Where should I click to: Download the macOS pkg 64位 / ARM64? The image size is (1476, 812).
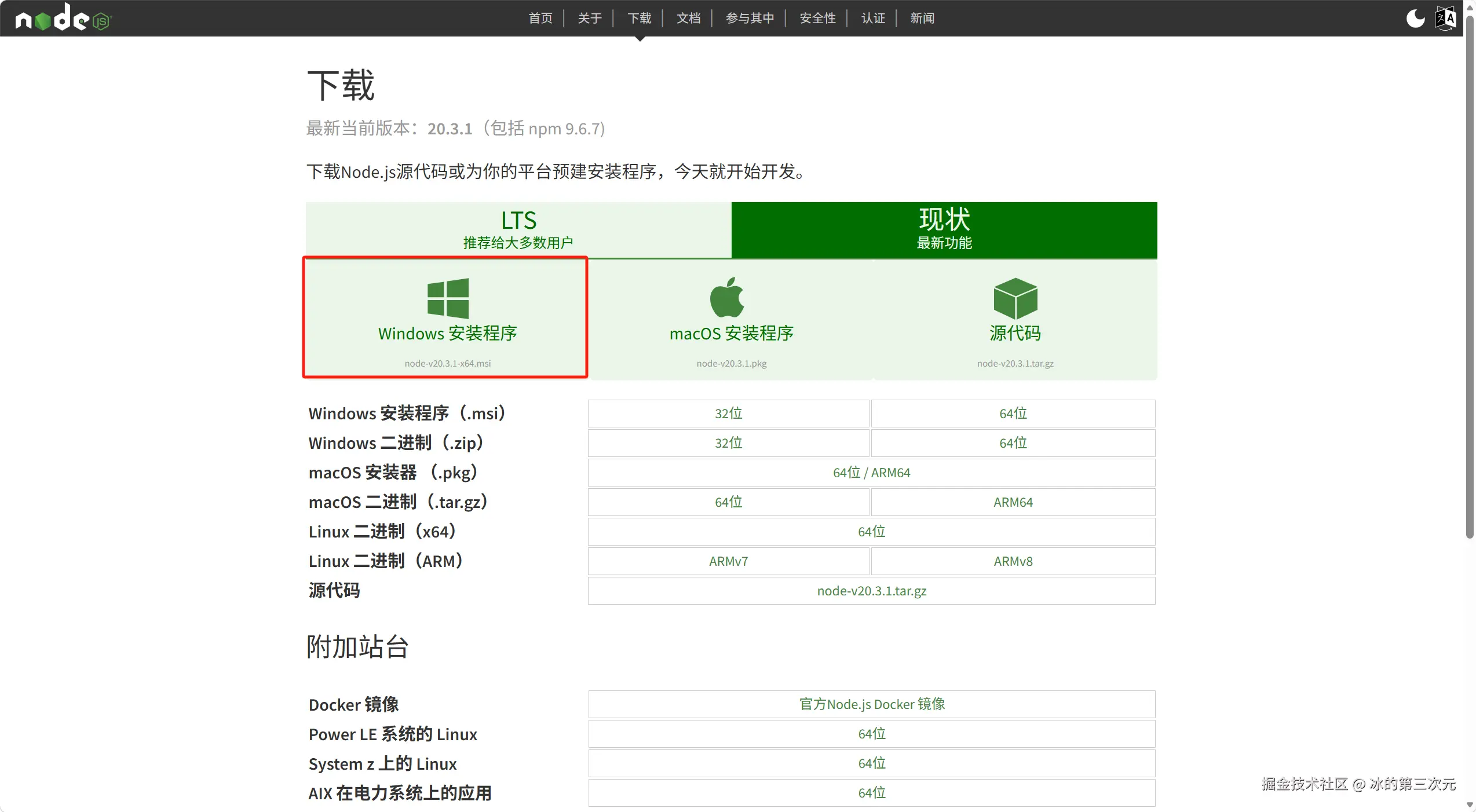point(871,473)
